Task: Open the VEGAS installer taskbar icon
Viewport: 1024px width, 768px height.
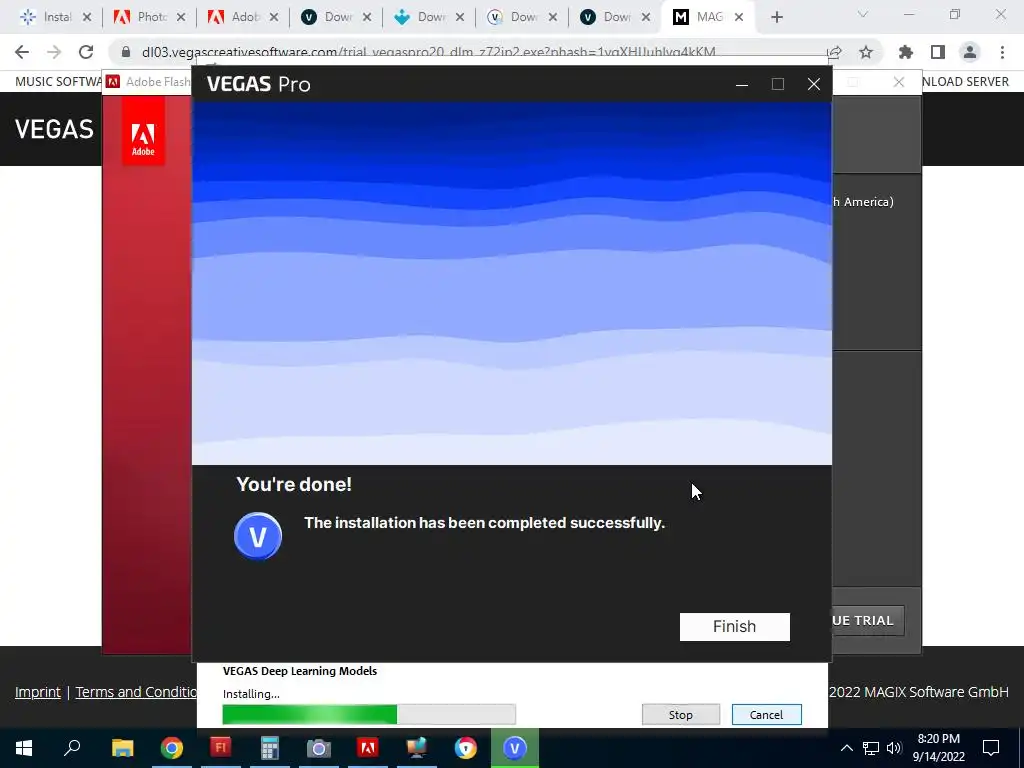Action: click(x=515, y=748)
